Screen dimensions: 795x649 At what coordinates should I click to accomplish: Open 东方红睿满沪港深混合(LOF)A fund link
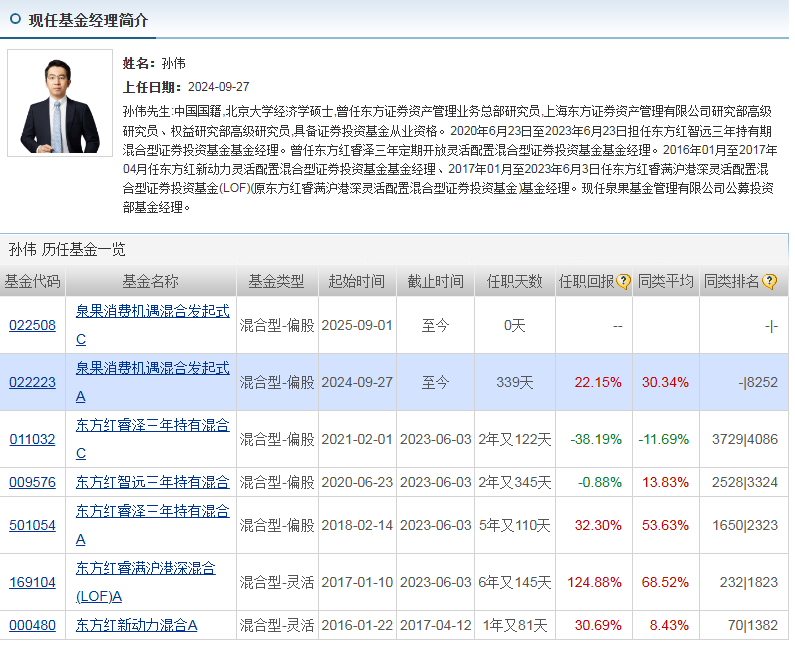click(x=146, y=582)
